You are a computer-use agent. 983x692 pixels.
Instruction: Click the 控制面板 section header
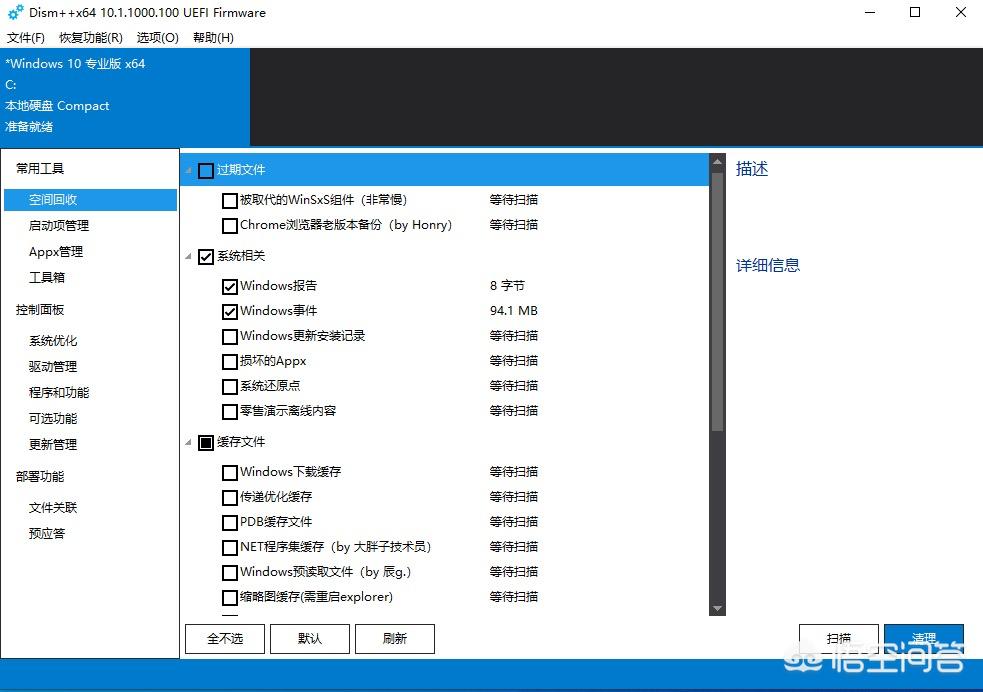[40, 310]
